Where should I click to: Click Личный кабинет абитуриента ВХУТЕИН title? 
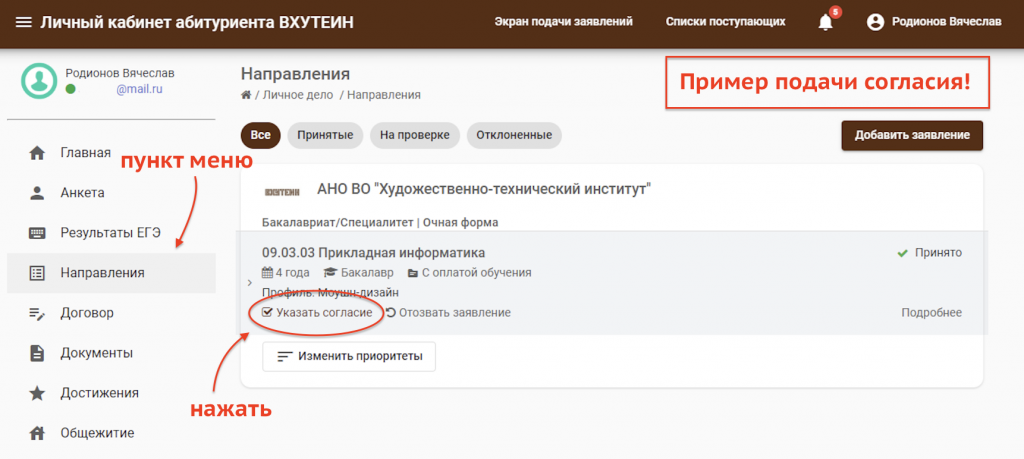[x=197, y=23]
